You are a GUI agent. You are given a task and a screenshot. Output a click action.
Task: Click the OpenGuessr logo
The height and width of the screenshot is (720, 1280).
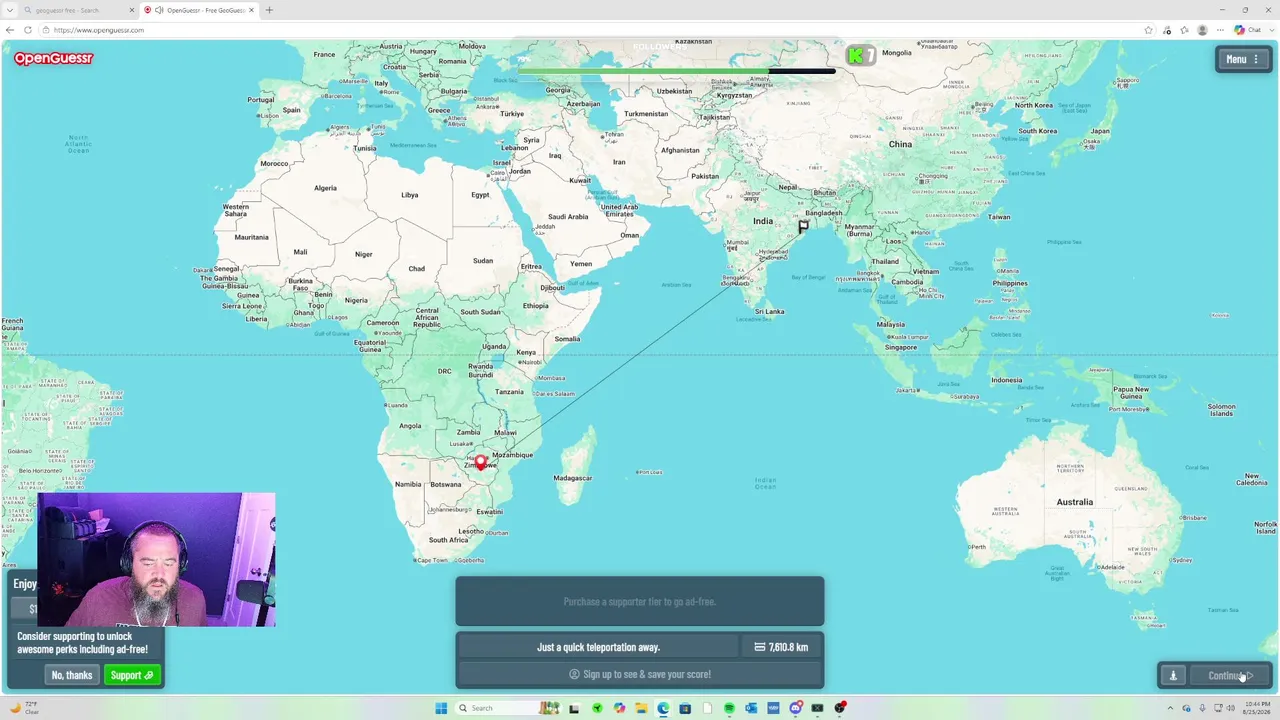(x=53, y=58)
